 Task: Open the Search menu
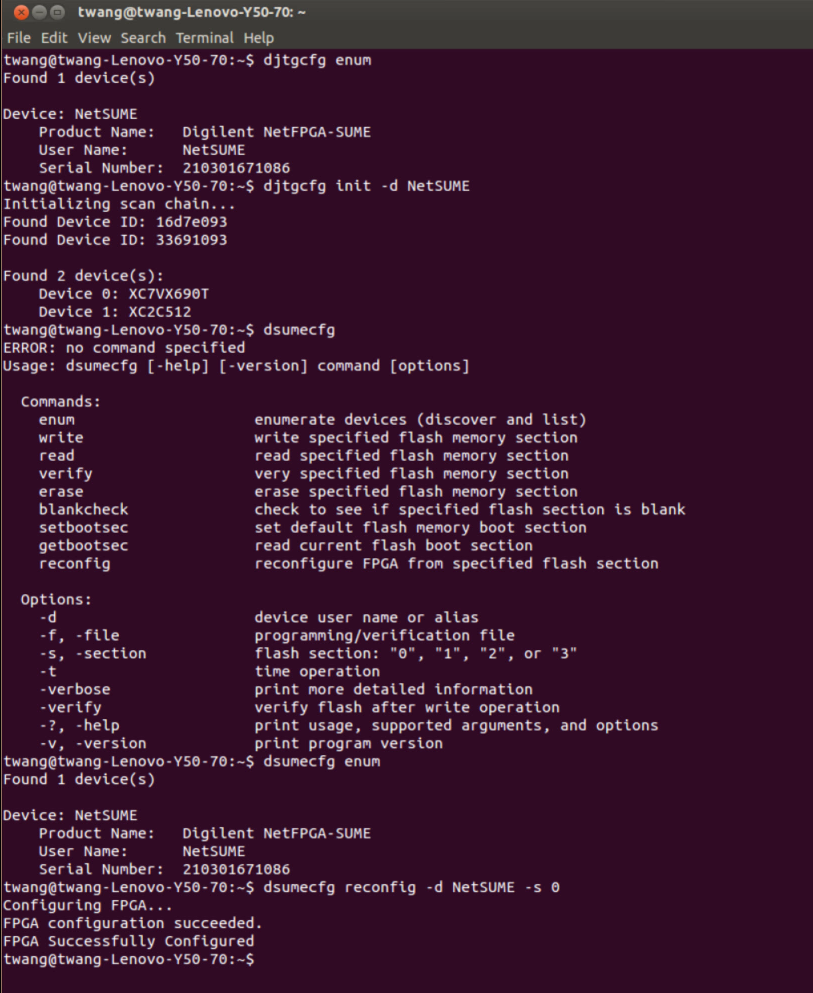pyautogui.click(x=142, y=38)
